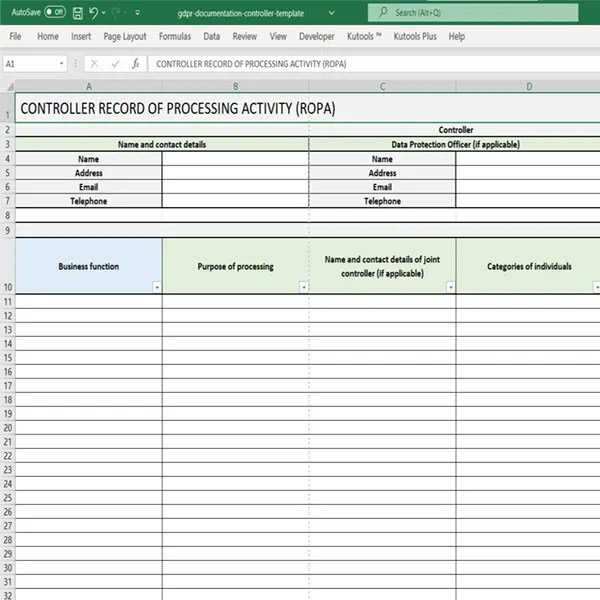This screenshot has height=600, width=600.
Task: Toggle the AutoSave switch
Action: (55, 12)
